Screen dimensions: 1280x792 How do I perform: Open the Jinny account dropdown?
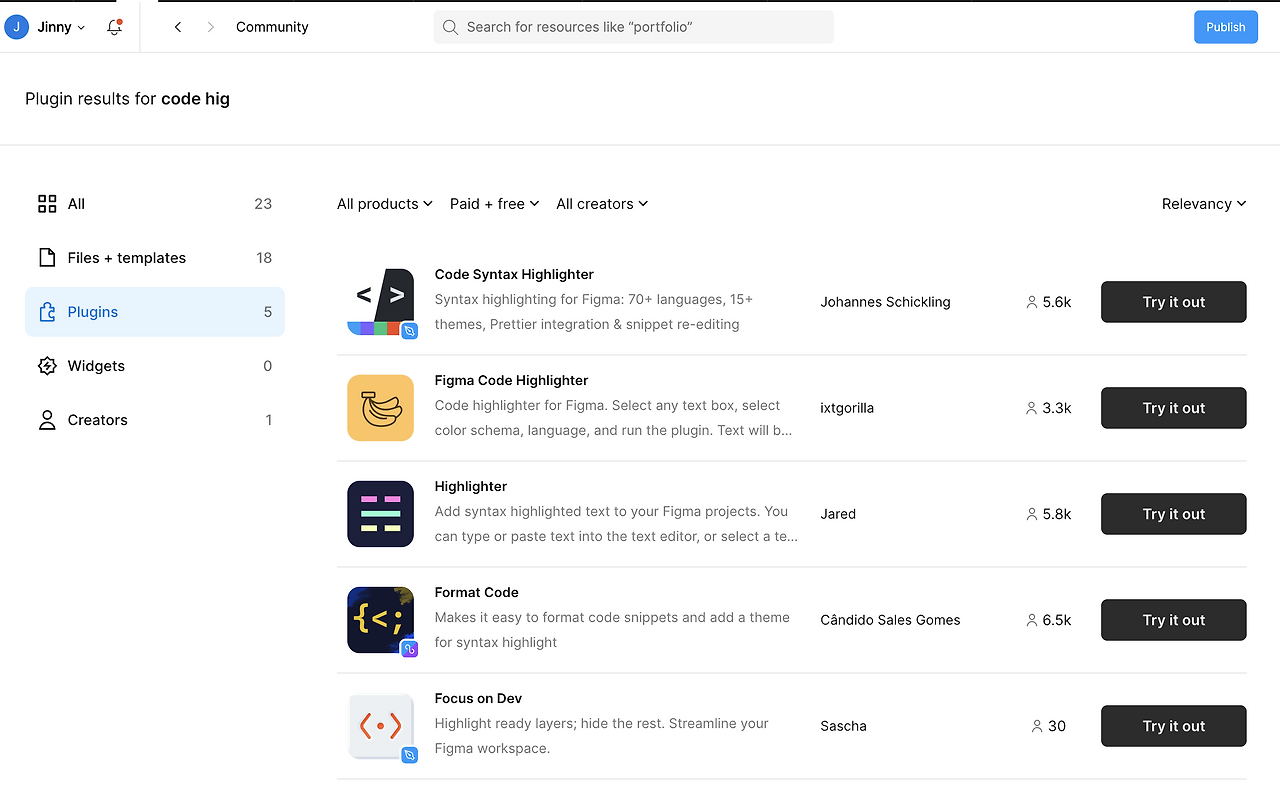(61, 27)
